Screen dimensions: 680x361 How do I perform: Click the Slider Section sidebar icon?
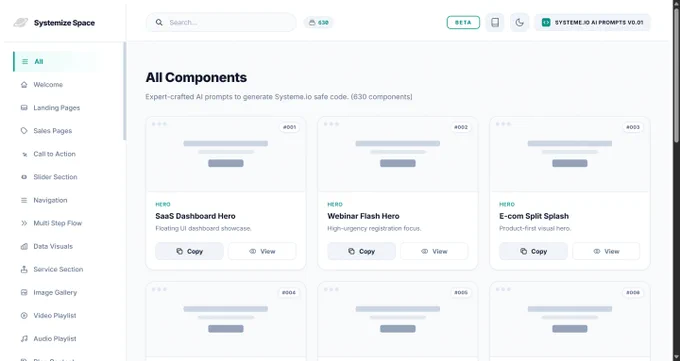[x=24, y=177]
